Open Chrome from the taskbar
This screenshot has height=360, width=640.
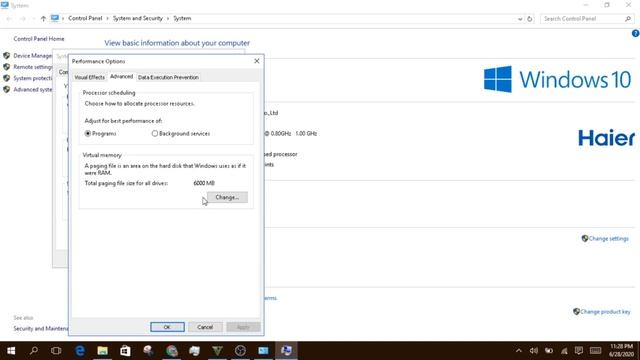tap(172, 351)
